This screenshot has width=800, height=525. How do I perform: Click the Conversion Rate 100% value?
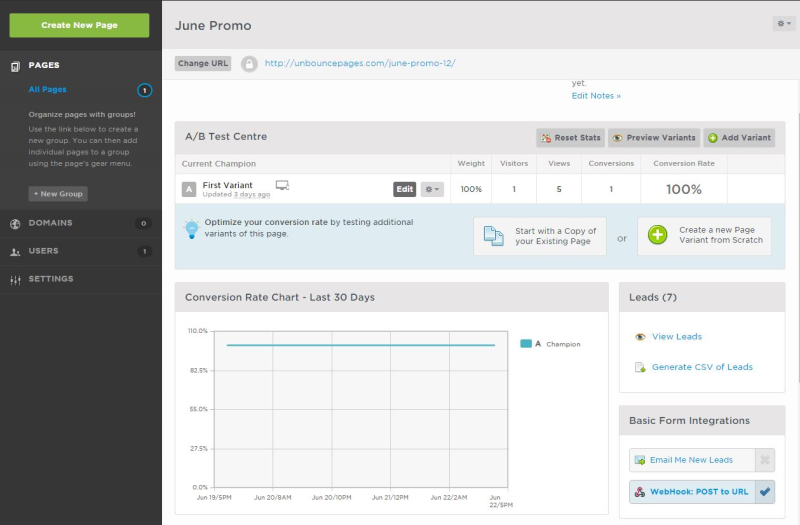click(684, 189)
